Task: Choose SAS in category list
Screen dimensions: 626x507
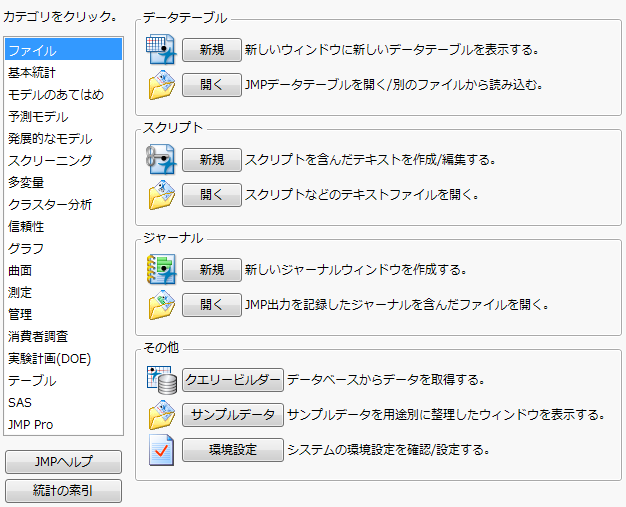Action: (x=63, y=402)
